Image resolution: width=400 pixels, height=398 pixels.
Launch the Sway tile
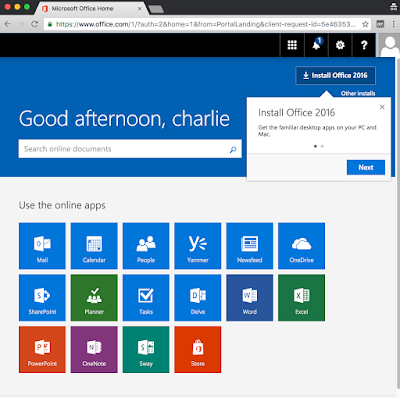click(x=146, y=349)
